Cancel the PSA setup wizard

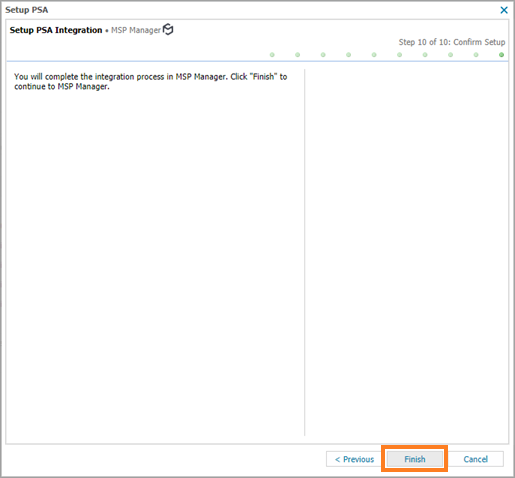point(475,459)
